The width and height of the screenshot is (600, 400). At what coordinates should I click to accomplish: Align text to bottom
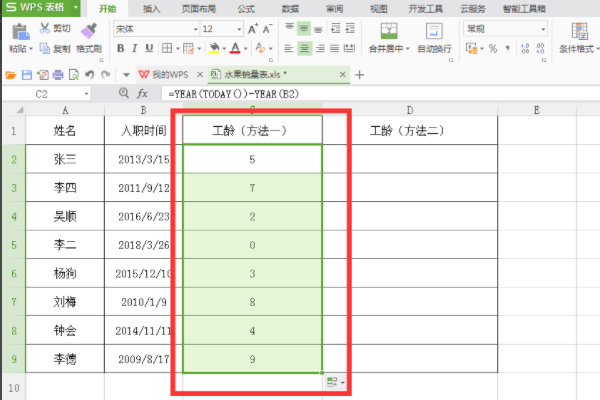point(318,29)
